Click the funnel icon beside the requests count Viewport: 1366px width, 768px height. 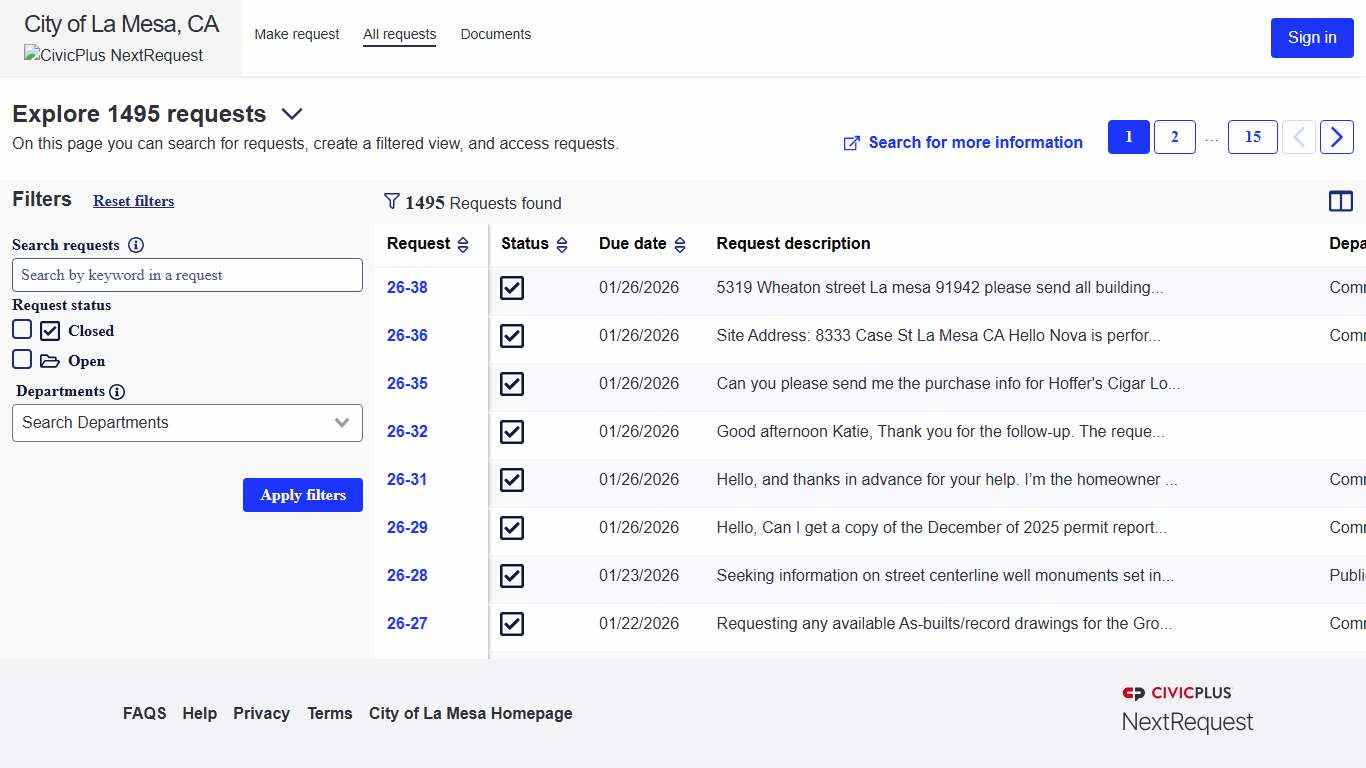coord(392,202)
